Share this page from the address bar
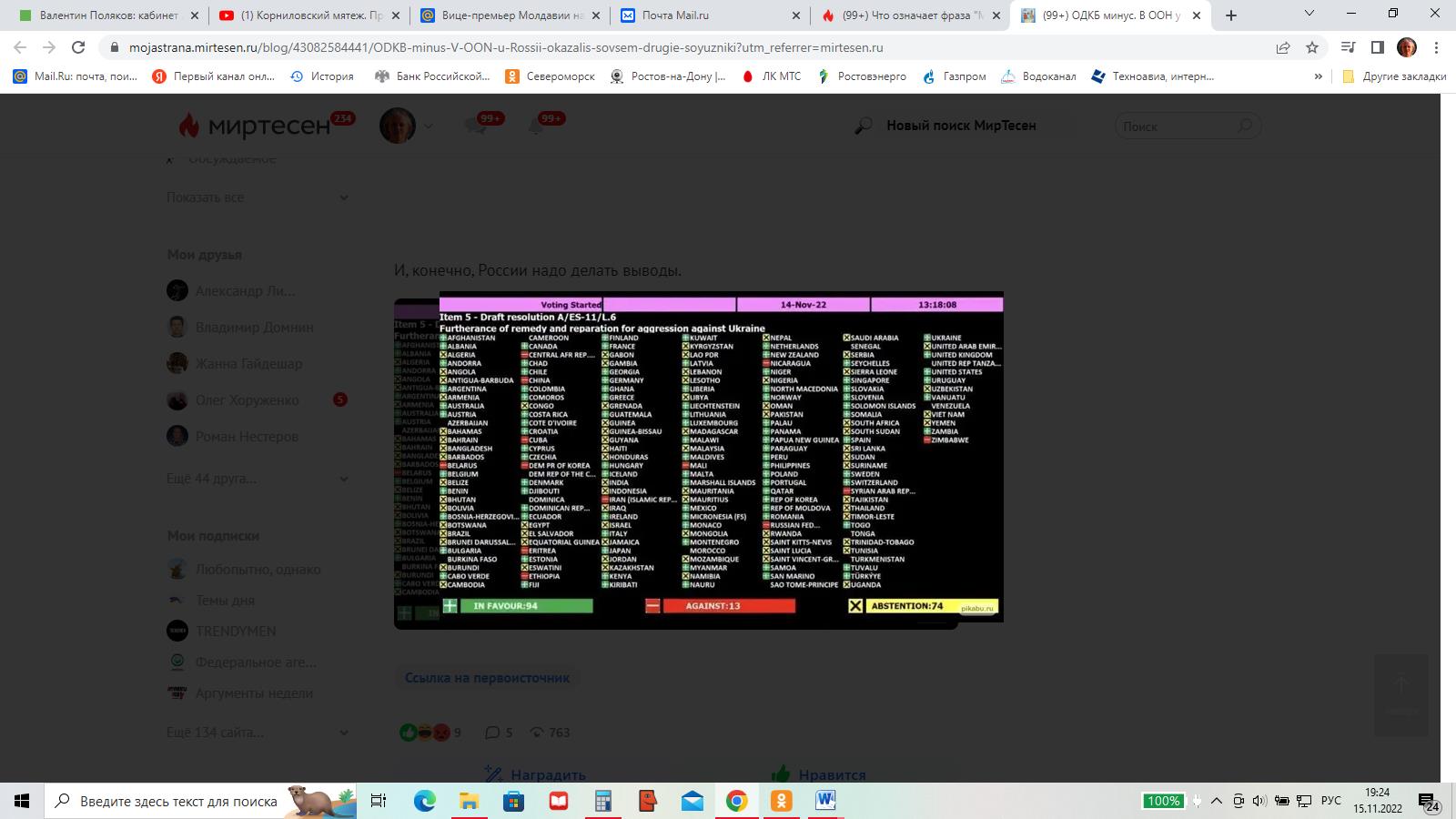Image resolution: width=1456 pixels, height=819 pixels. (1283, 47)
